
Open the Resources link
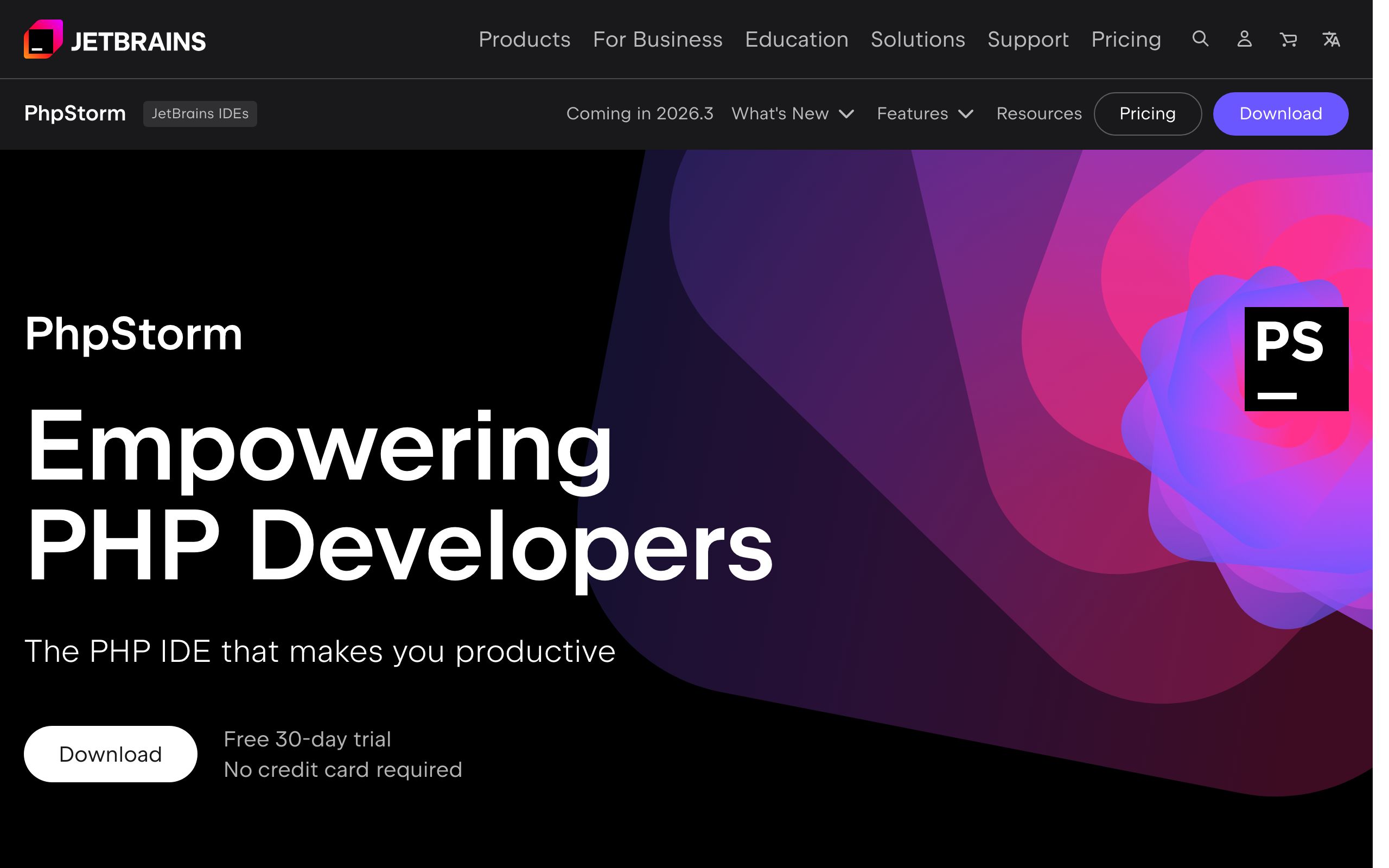pos(1039,114)
